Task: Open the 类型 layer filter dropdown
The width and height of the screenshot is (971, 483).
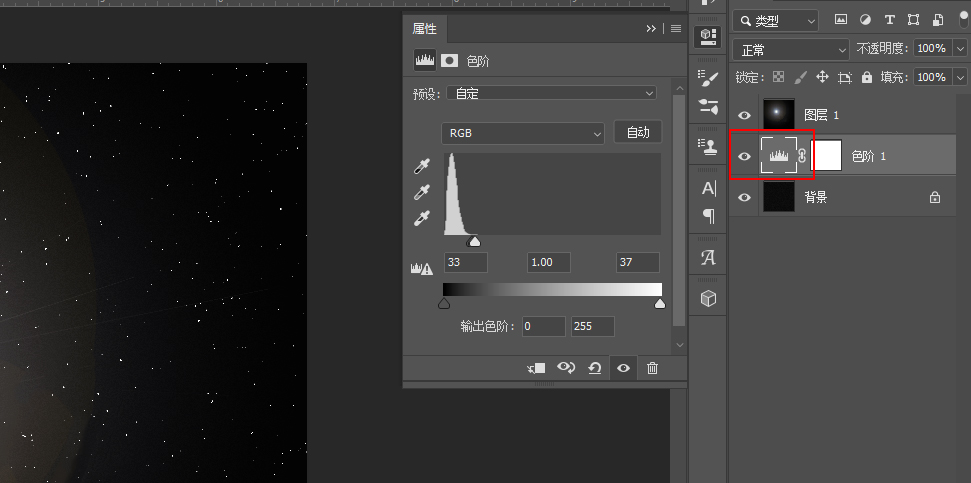Action: pos(775,21)
